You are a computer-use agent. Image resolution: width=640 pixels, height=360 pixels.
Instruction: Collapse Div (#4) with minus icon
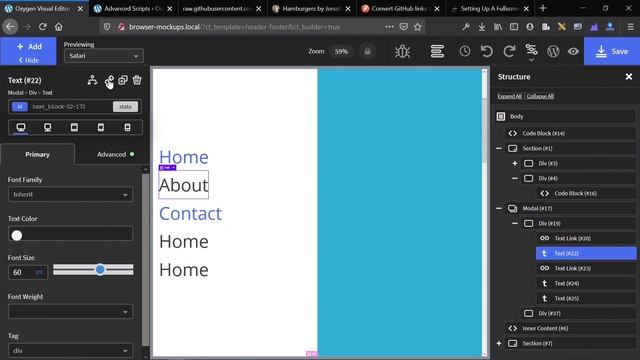coord(515,178)
